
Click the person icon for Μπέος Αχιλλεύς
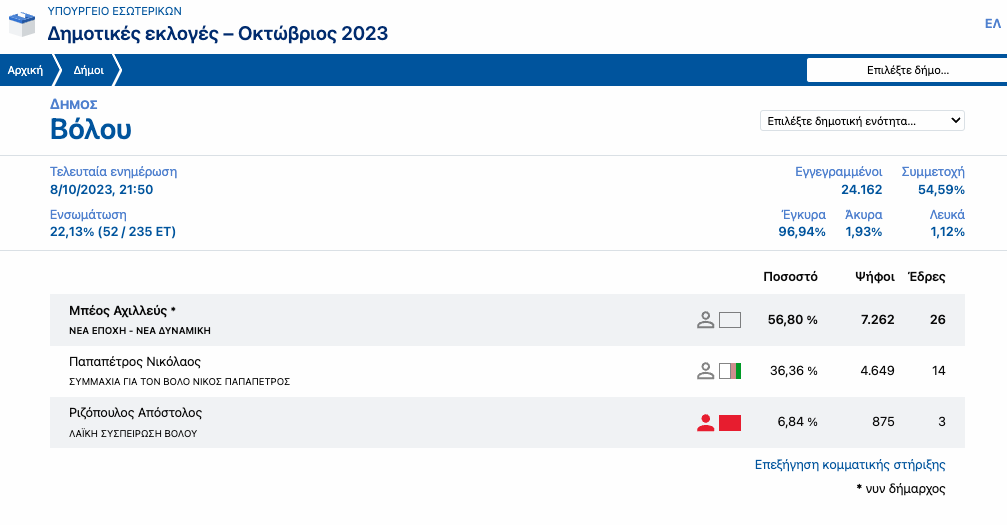click(706, 320)
